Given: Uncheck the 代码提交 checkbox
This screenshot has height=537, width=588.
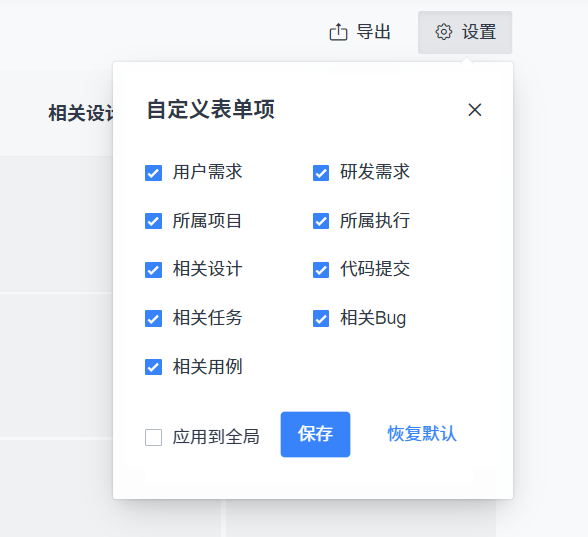Looking at the screenshot, I should click(x=321, y=270).
